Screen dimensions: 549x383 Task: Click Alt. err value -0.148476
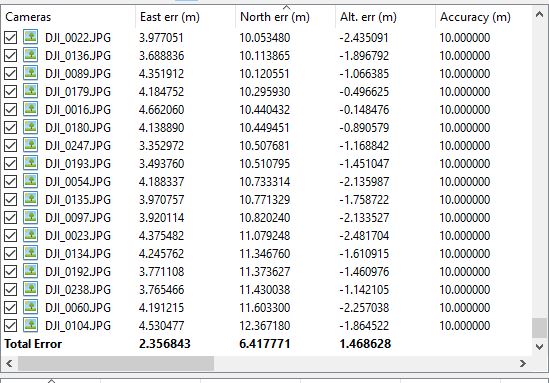(364, 110)
